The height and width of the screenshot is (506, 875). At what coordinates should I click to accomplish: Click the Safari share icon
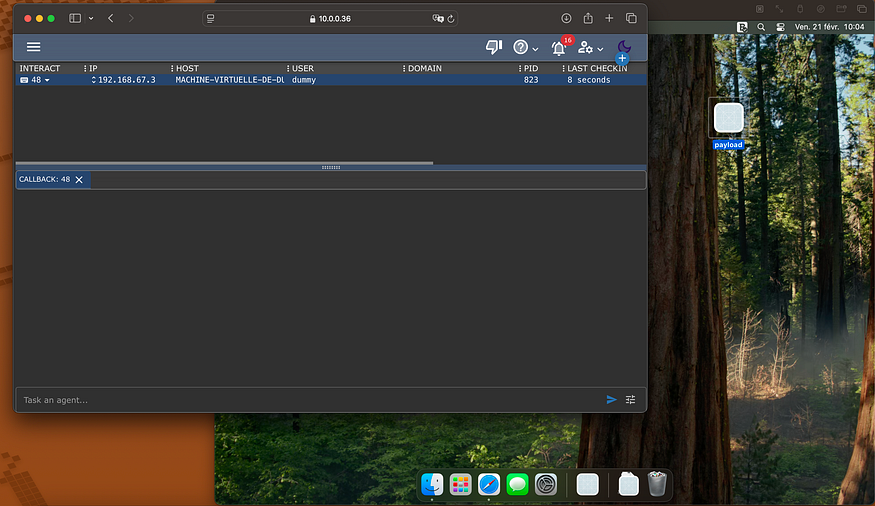pos(588,18)
